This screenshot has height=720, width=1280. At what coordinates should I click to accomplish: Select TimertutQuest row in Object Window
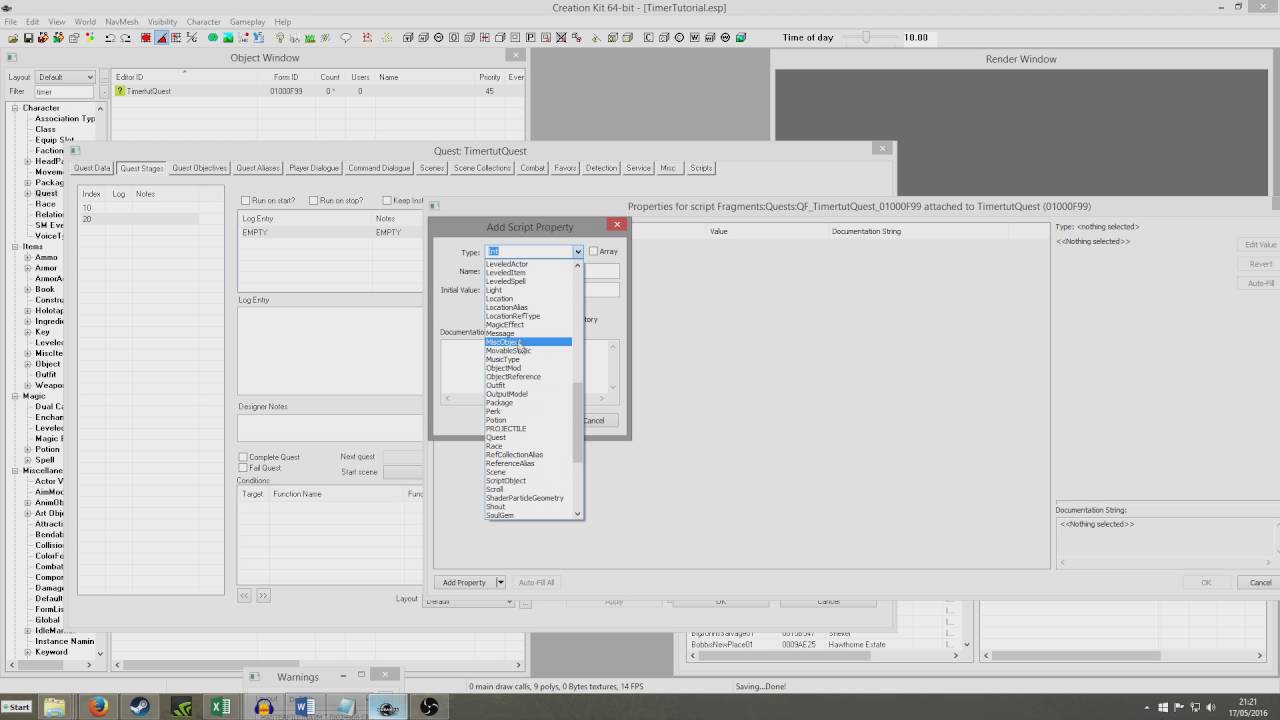[x=318, y=91]
